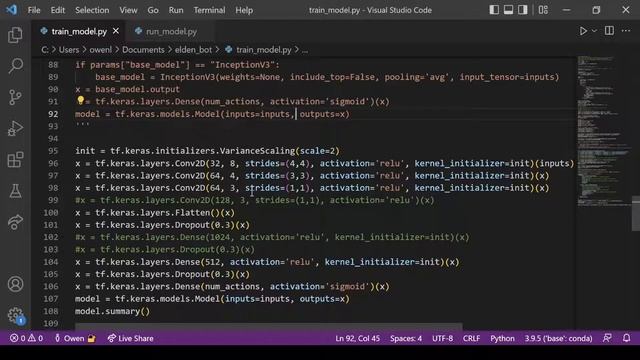Click the Owen Live Share user status item
Image resolution: width=640 pixels, height=360 pixels.
coord(74,338)
